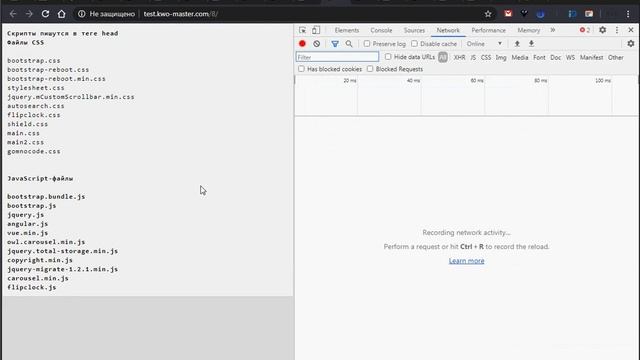The height and width of the screenshot is (360, 640).
Task: Click bootstrap.bundle.js text on page
Action: [x=46, y=197]
